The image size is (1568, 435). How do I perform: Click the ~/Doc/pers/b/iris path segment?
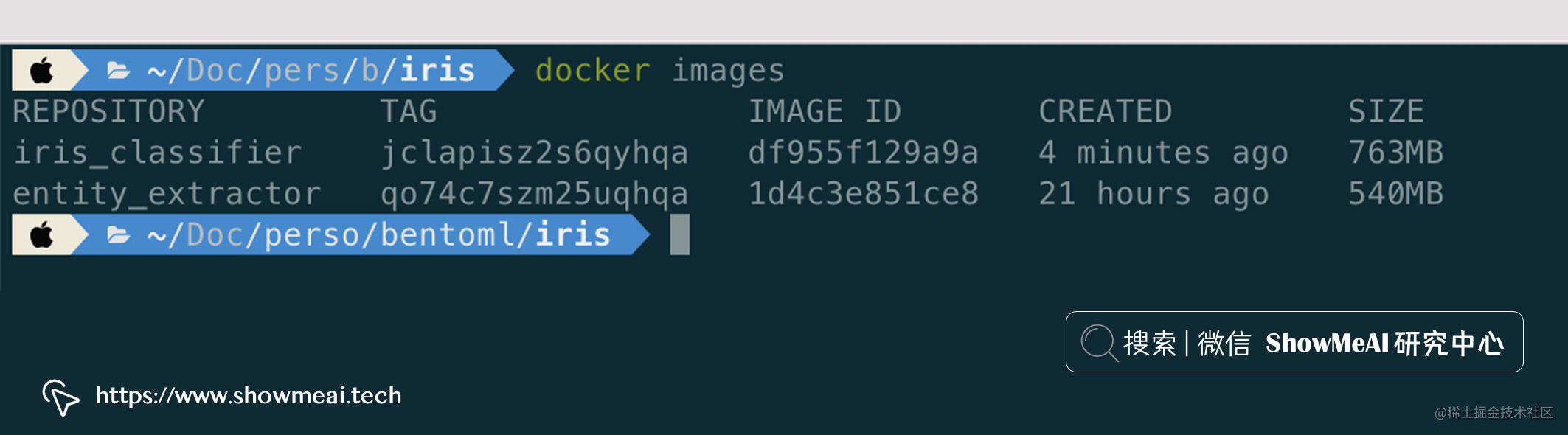(x=311, y=71)
